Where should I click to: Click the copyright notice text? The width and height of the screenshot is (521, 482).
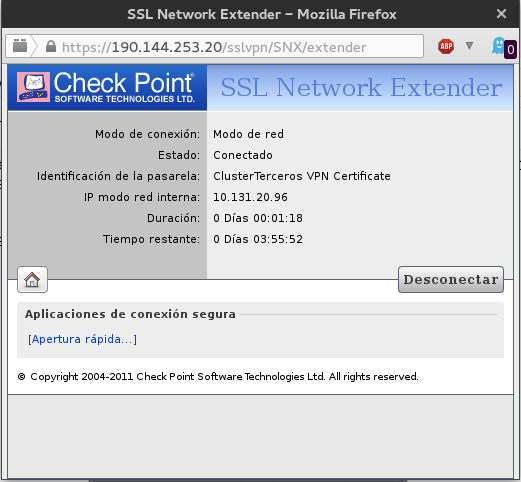point(218,377)
